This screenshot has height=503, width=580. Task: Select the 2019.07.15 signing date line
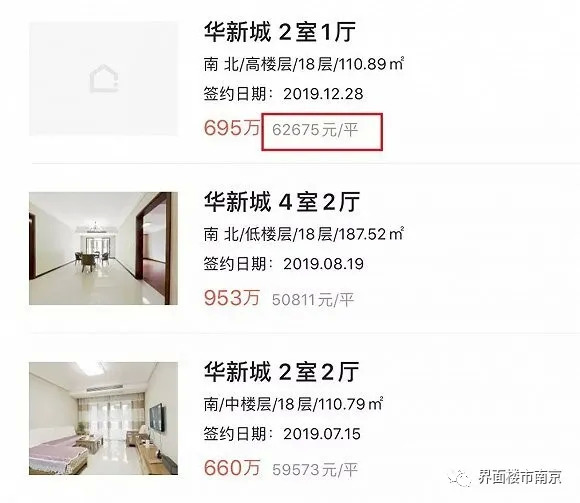pyautogui.click(x=282, y=433)
